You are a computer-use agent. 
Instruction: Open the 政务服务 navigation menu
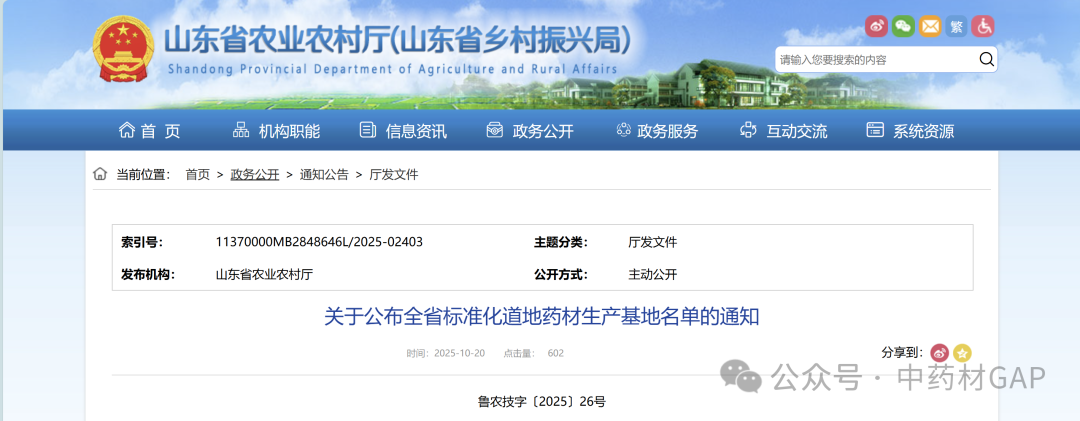tap(657, 131)
